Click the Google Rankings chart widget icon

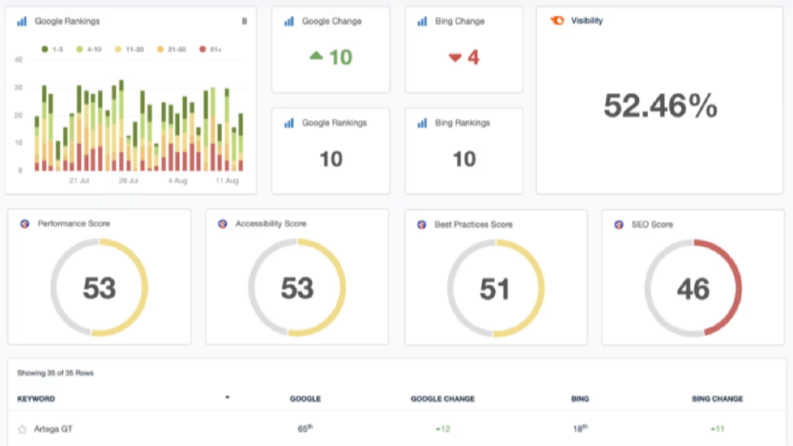click(x=22, y=21)
